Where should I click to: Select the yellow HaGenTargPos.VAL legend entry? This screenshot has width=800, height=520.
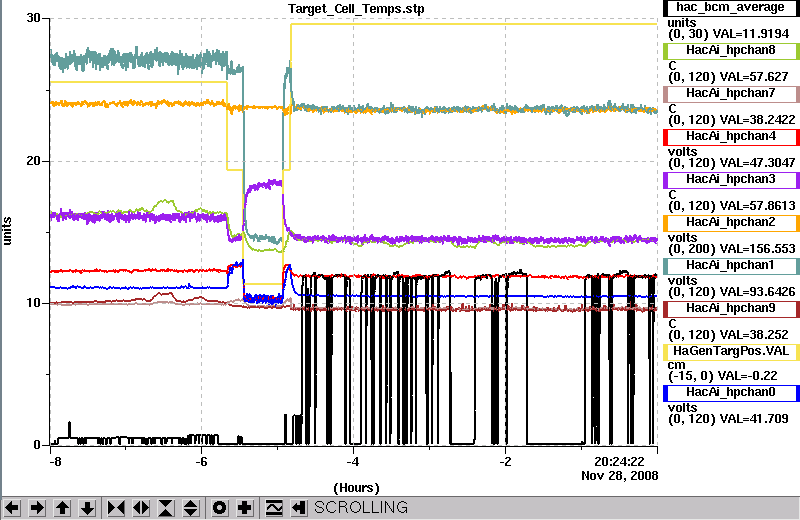(731, 352)
